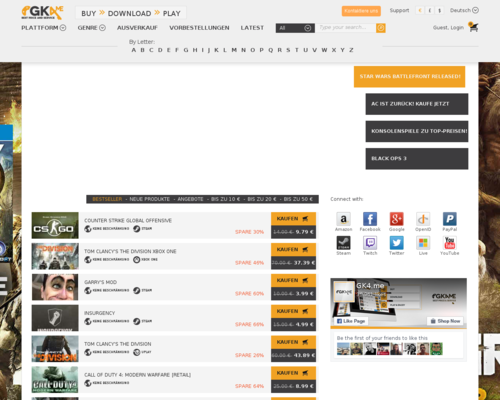500x400 pixels.
Task: Select the Bis zu 20 € tab
Action: point(262,199)
